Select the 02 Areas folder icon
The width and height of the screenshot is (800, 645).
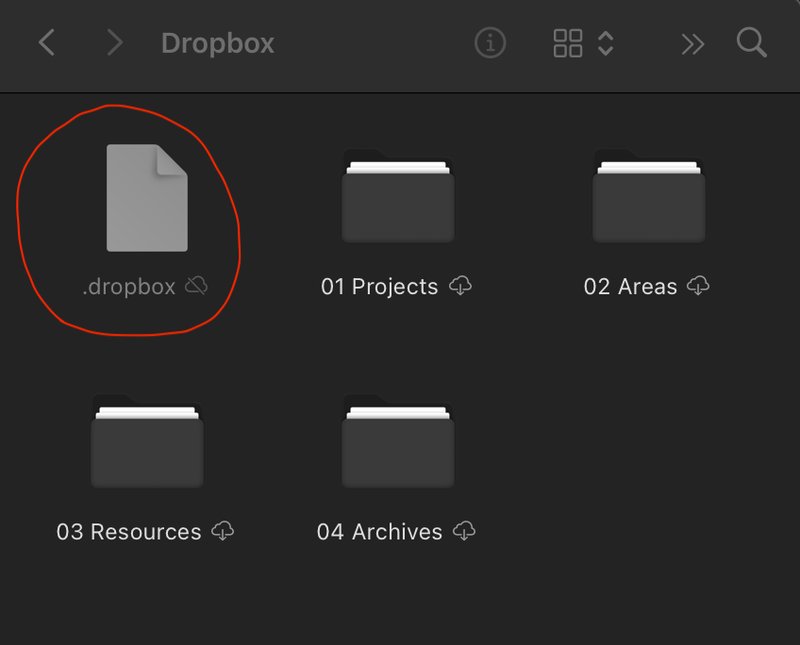(x=649, y=196)
